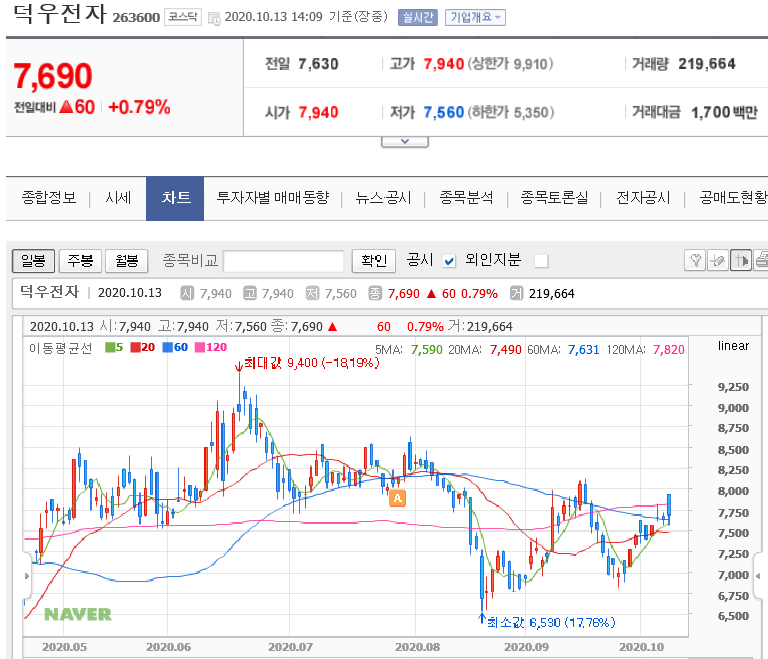Viewport: 768px width, 659px height.
Task: Click the 5MA value 7,590
Action: 426,350
